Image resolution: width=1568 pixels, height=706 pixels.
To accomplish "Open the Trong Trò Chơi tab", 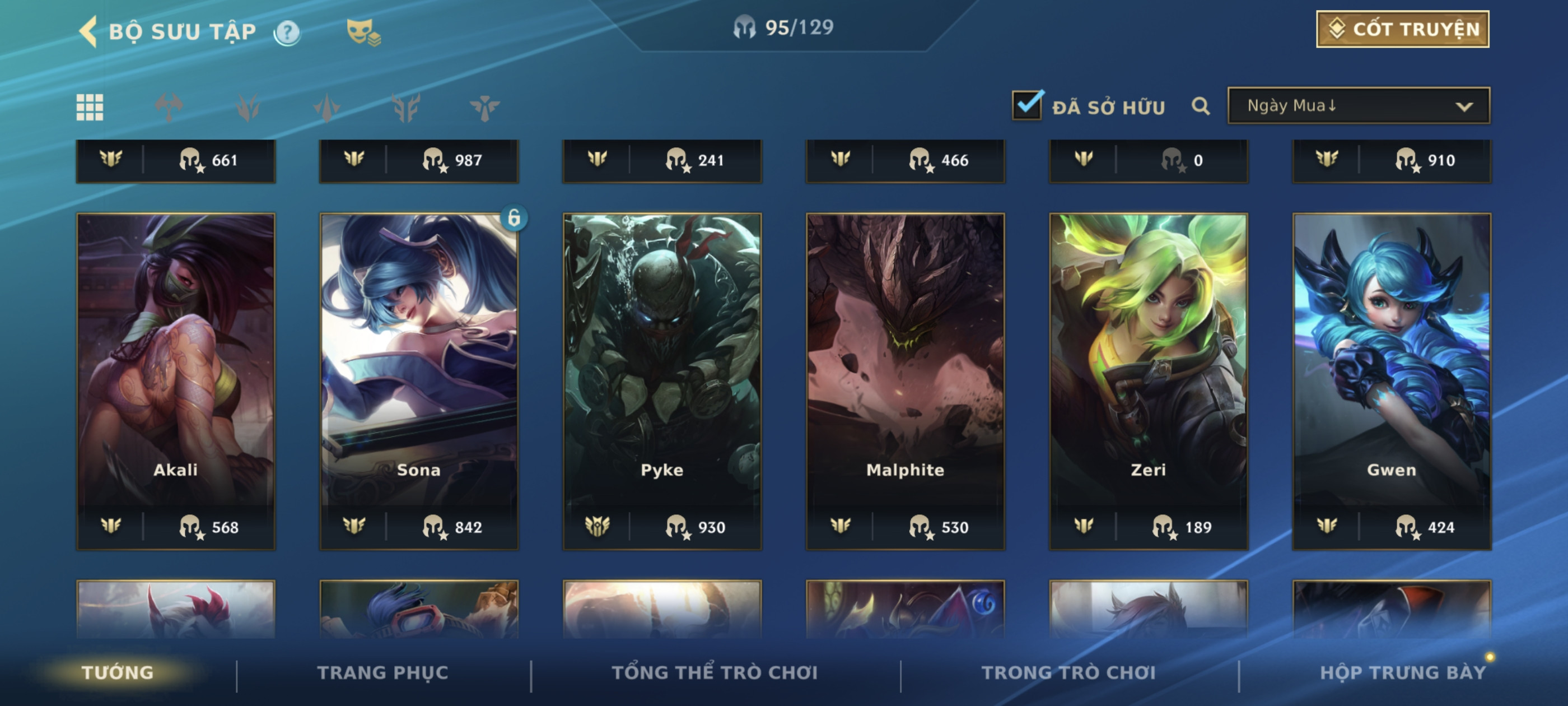I will (1068, 672).
